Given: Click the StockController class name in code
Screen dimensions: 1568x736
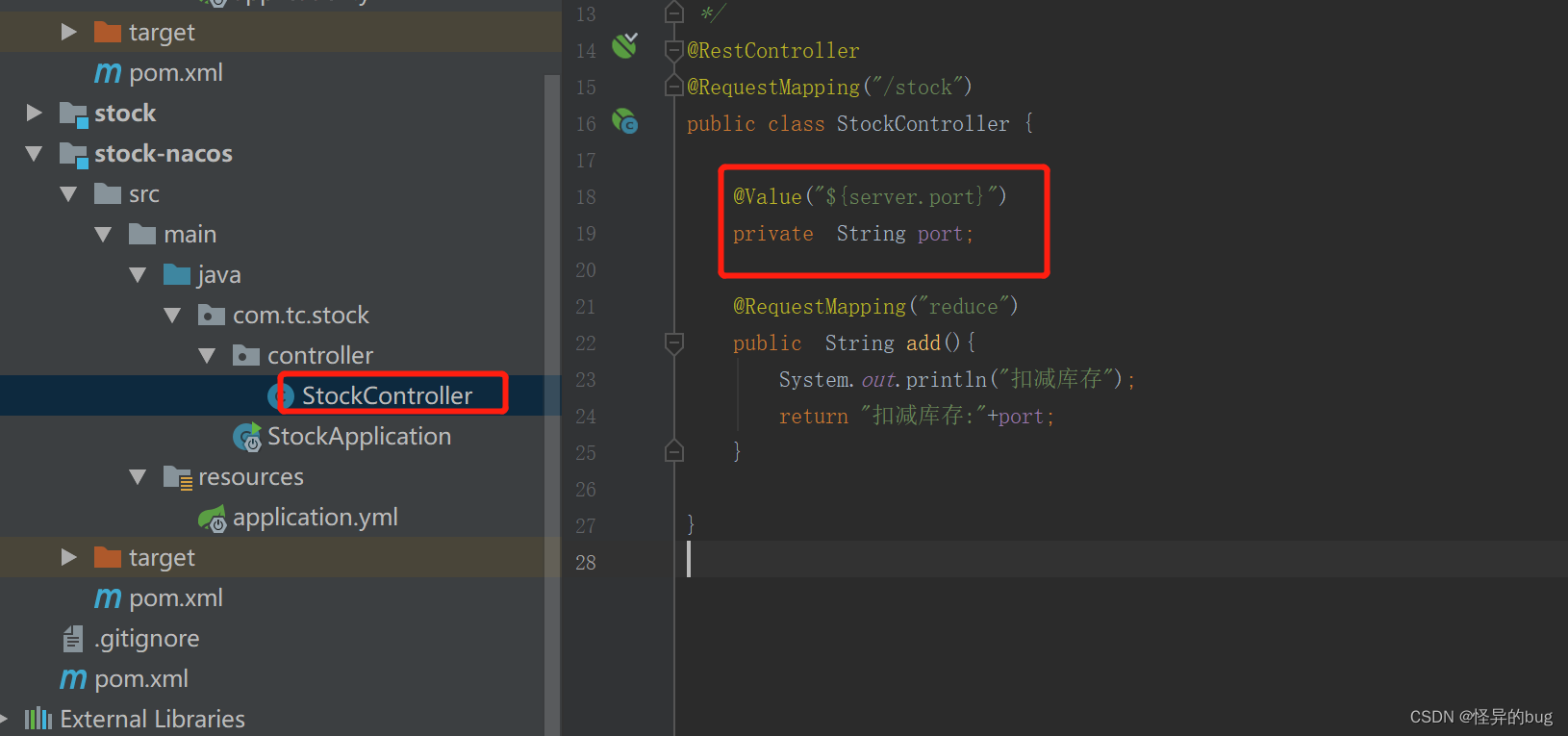Looking at the screenshot, I should 923,124.
